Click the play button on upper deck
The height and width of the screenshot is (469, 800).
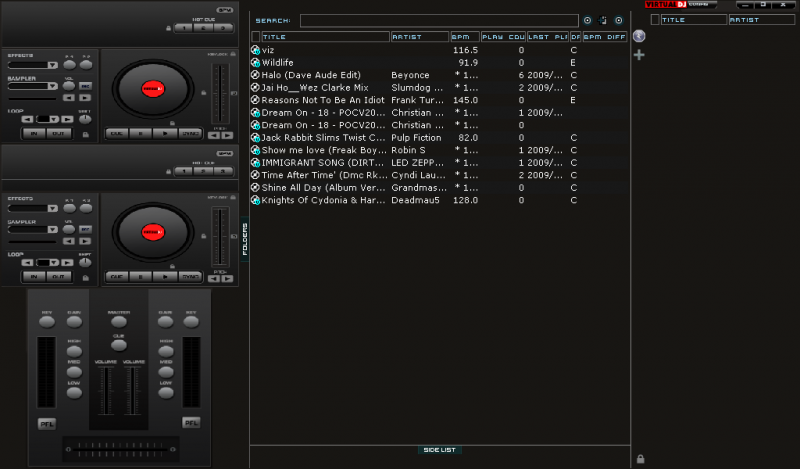[x=165, y=134]
